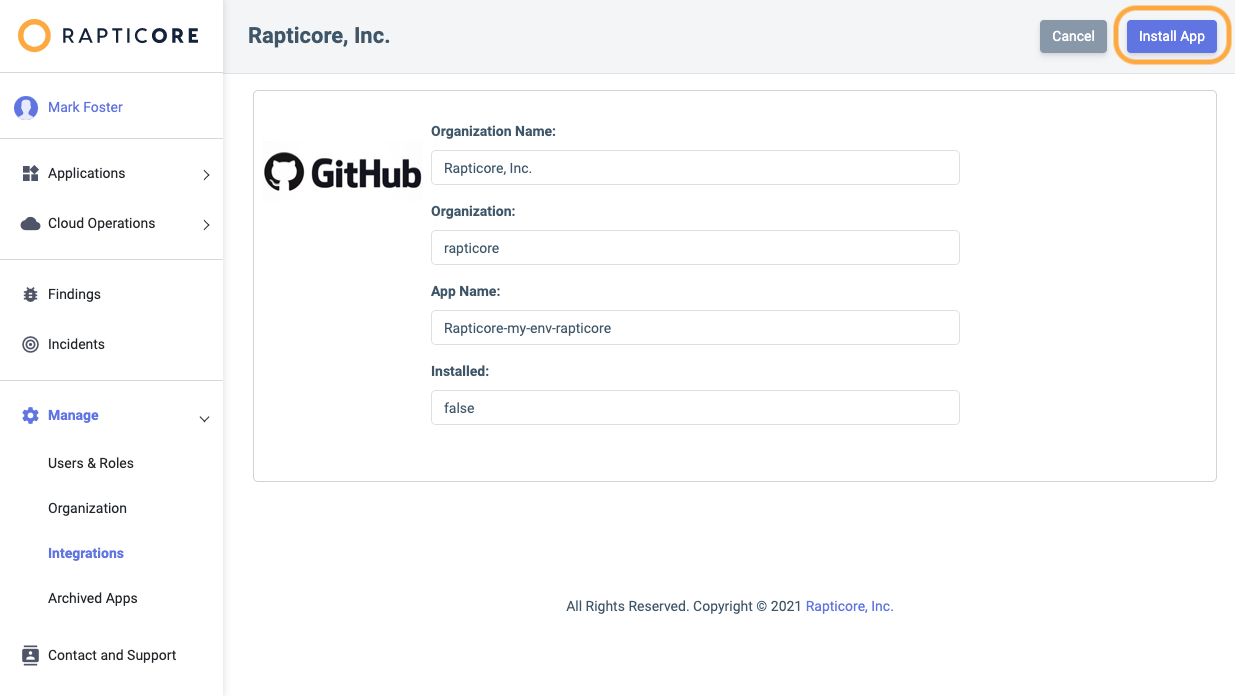The height and width of the screenshot is (696, 1235).
Task: Click the RAPTICORE wordmark text
Action: (130, 36)
